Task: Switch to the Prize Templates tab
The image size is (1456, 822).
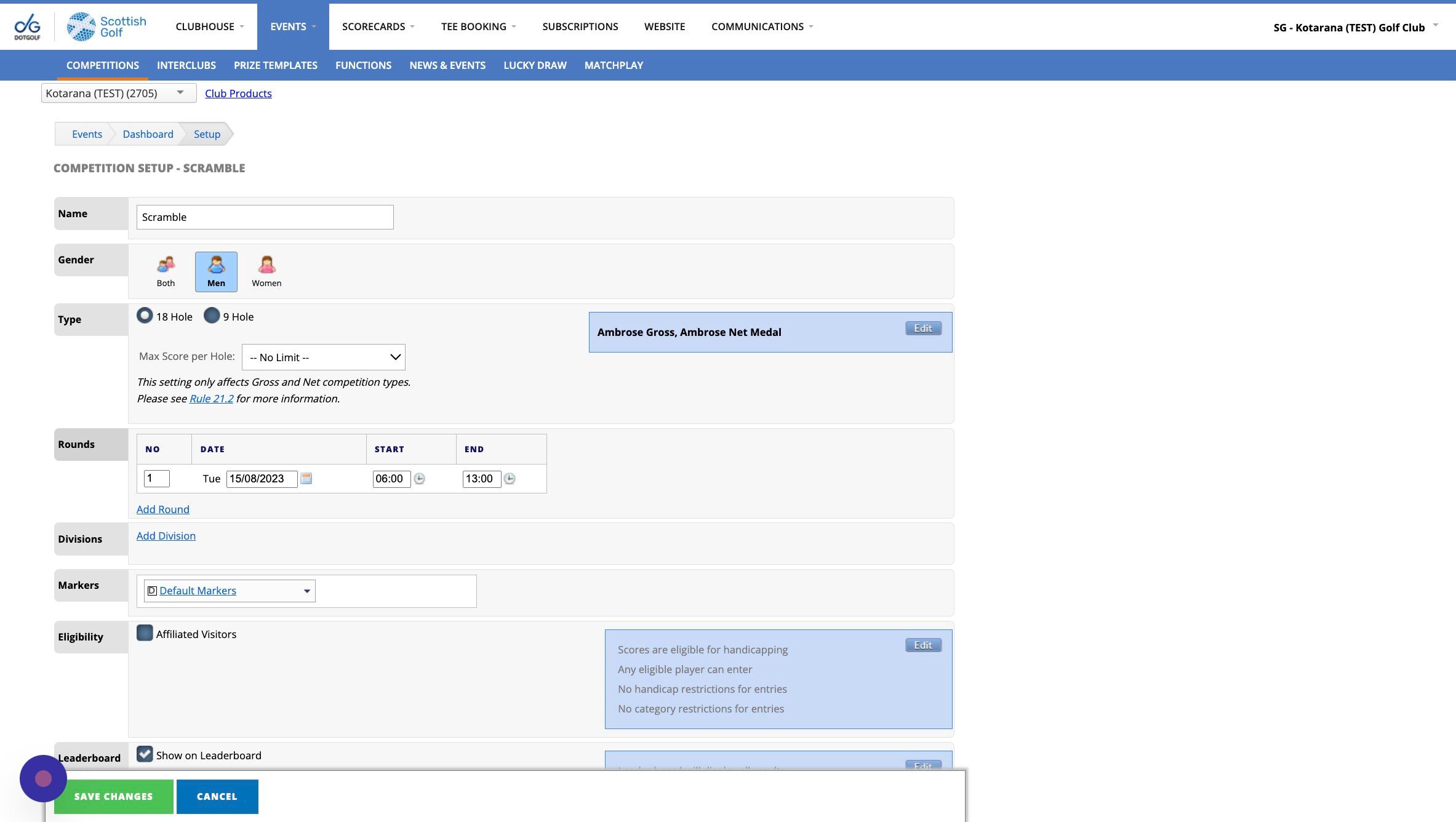Action: pos(276,65)
